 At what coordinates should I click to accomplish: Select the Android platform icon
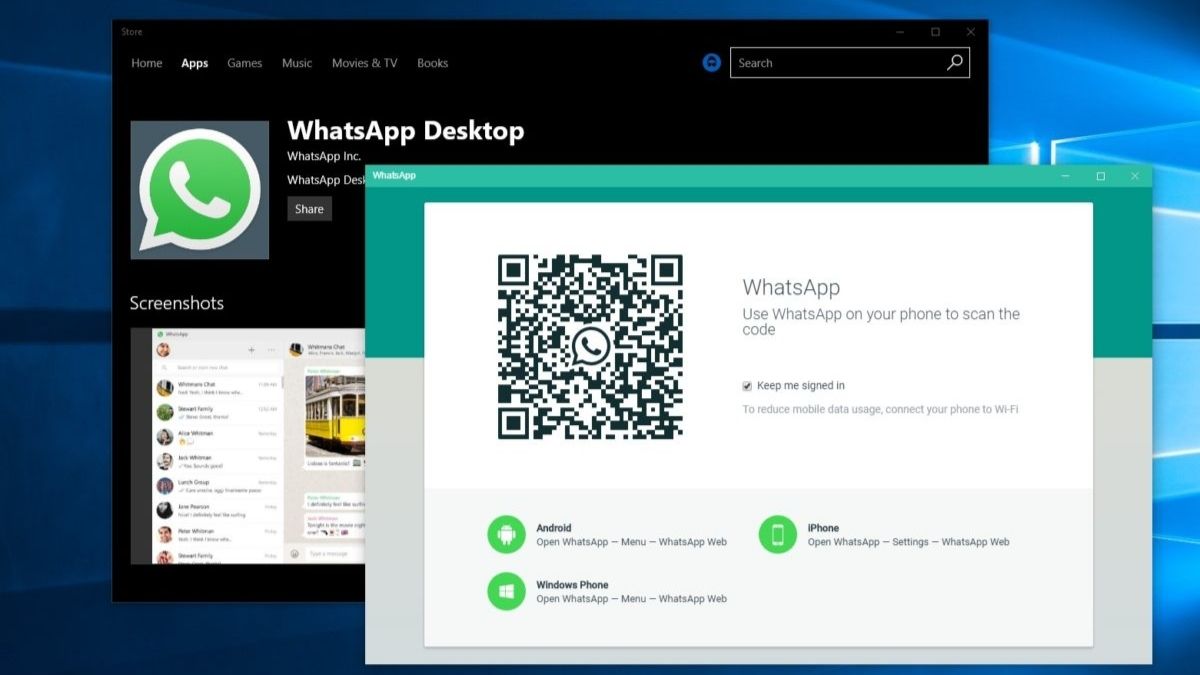coord(506,534)
